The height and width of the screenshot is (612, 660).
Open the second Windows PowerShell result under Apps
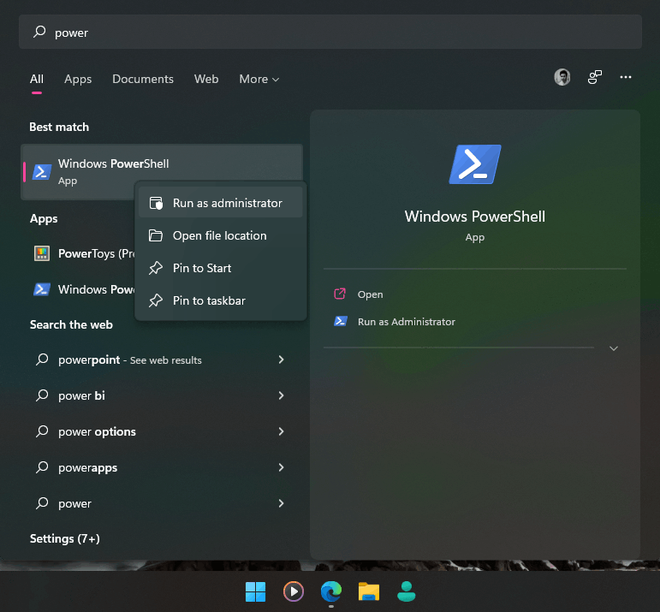tap(83, 290)
